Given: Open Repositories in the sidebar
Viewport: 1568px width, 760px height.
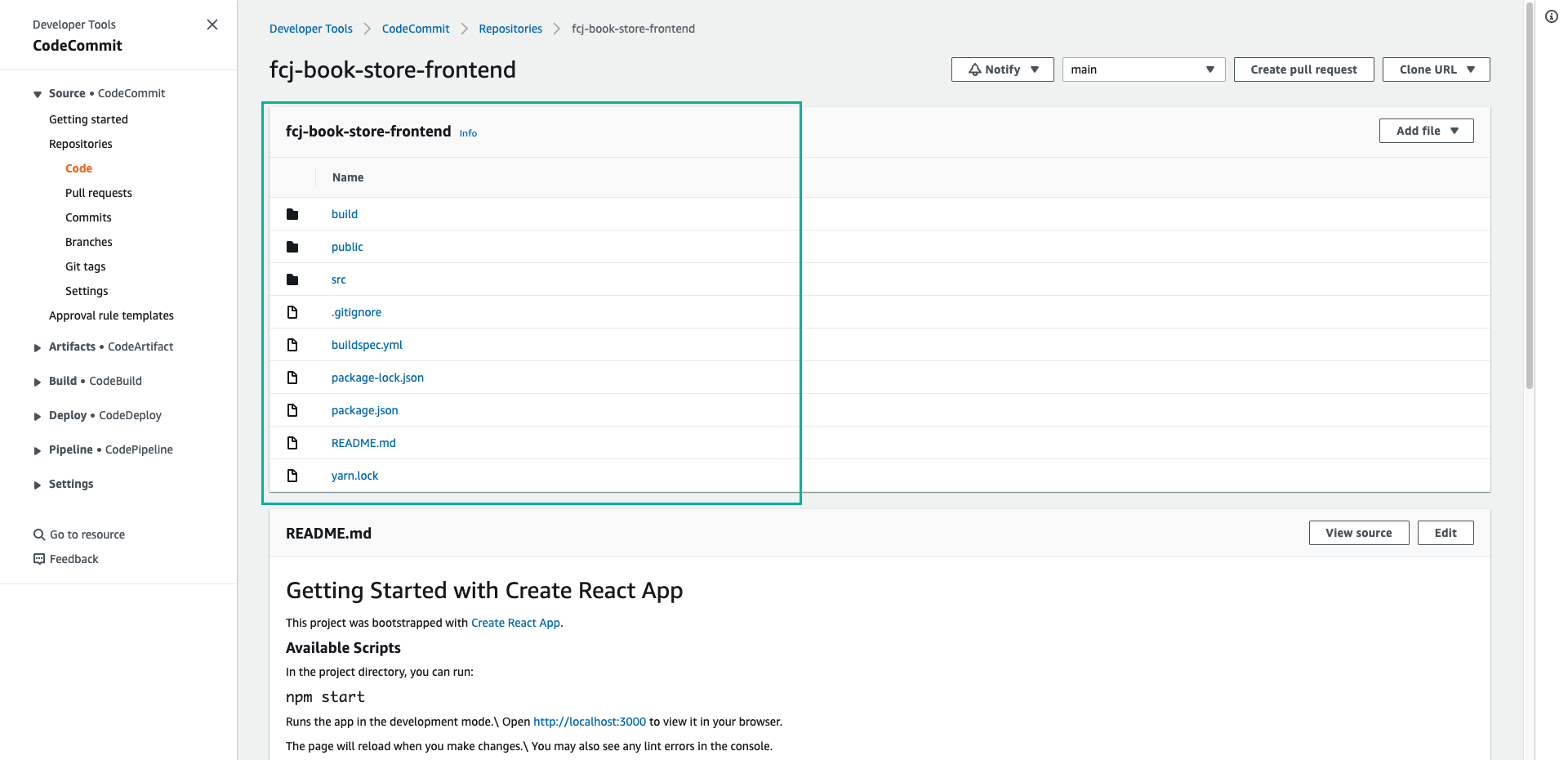Looking at the screenshot, I should (81, 144).
